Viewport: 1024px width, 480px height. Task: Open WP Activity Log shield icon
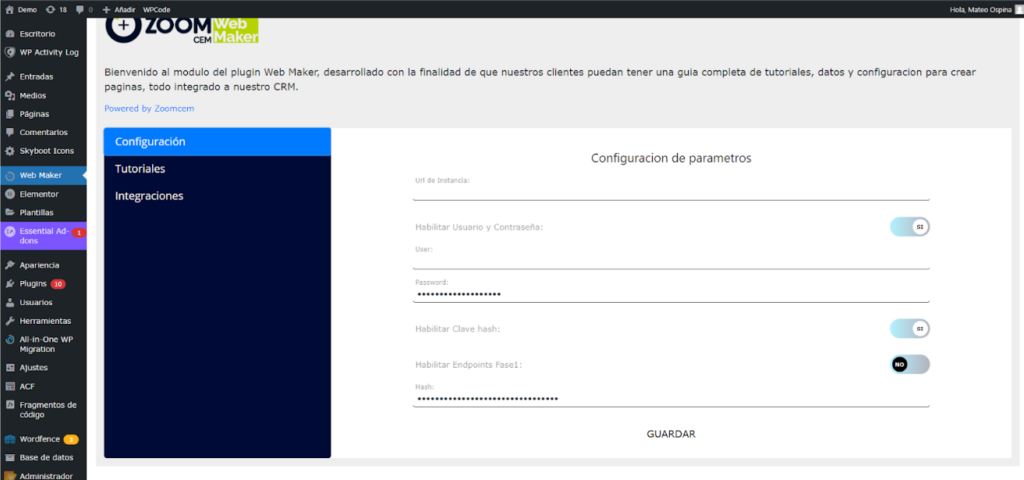9,52
